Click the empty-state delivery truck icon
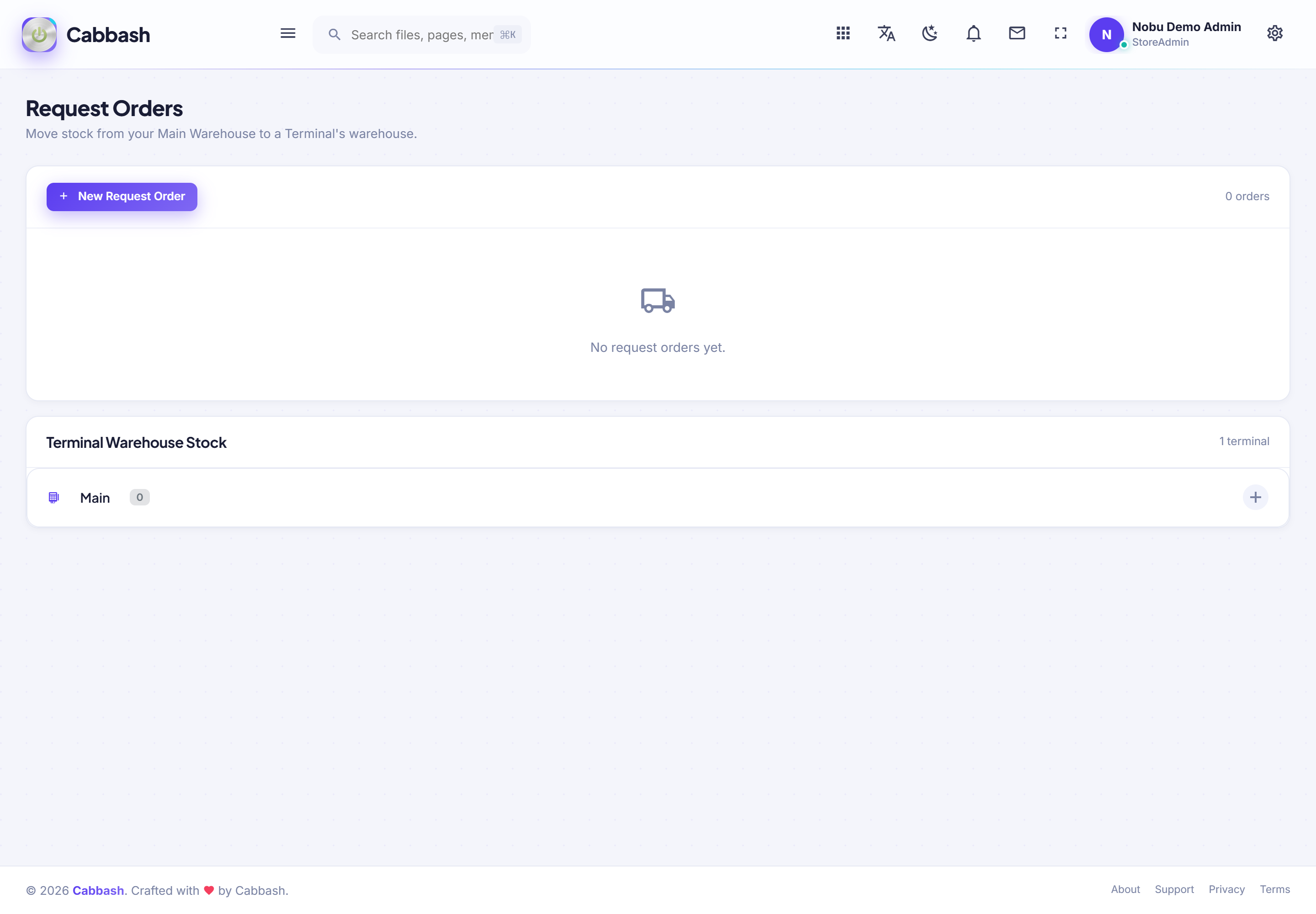 [x=658, y=300]
